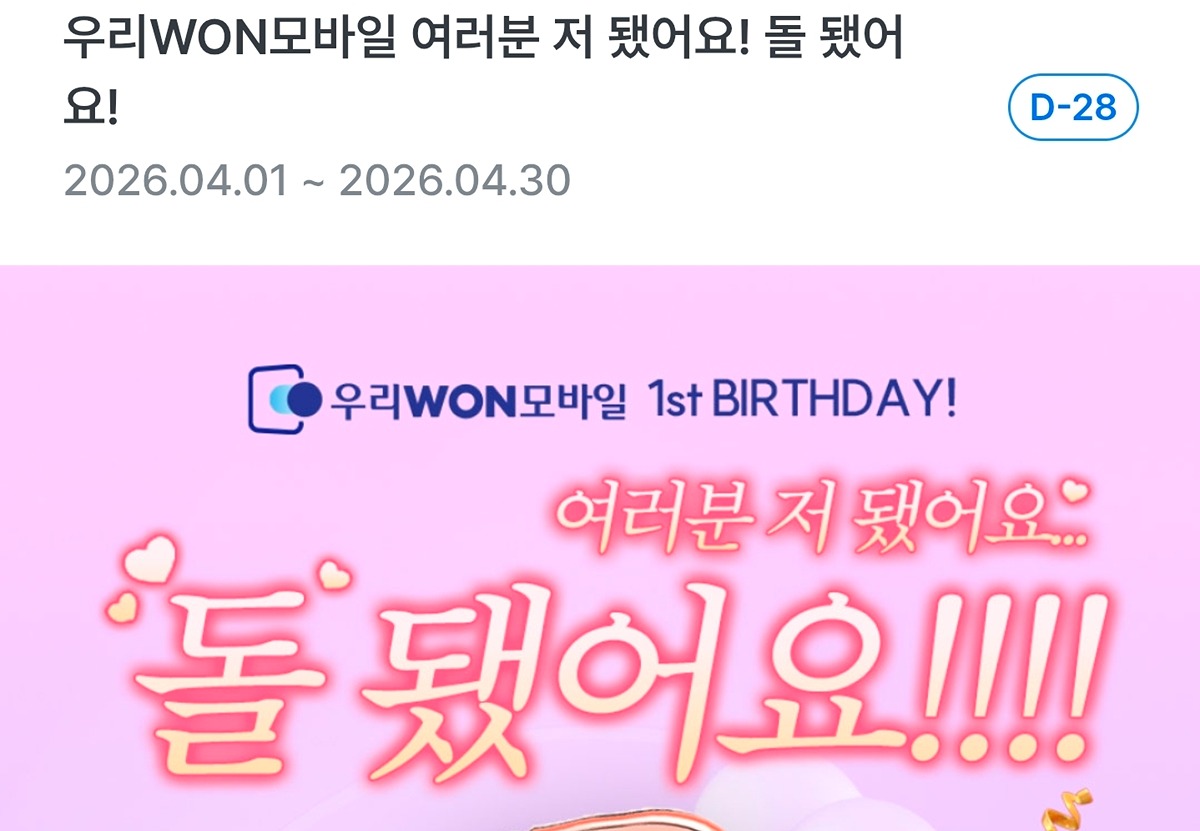Click the heart right of 여러분 저 됐어요
The image size is (1200, 831).
(1076, 492)
